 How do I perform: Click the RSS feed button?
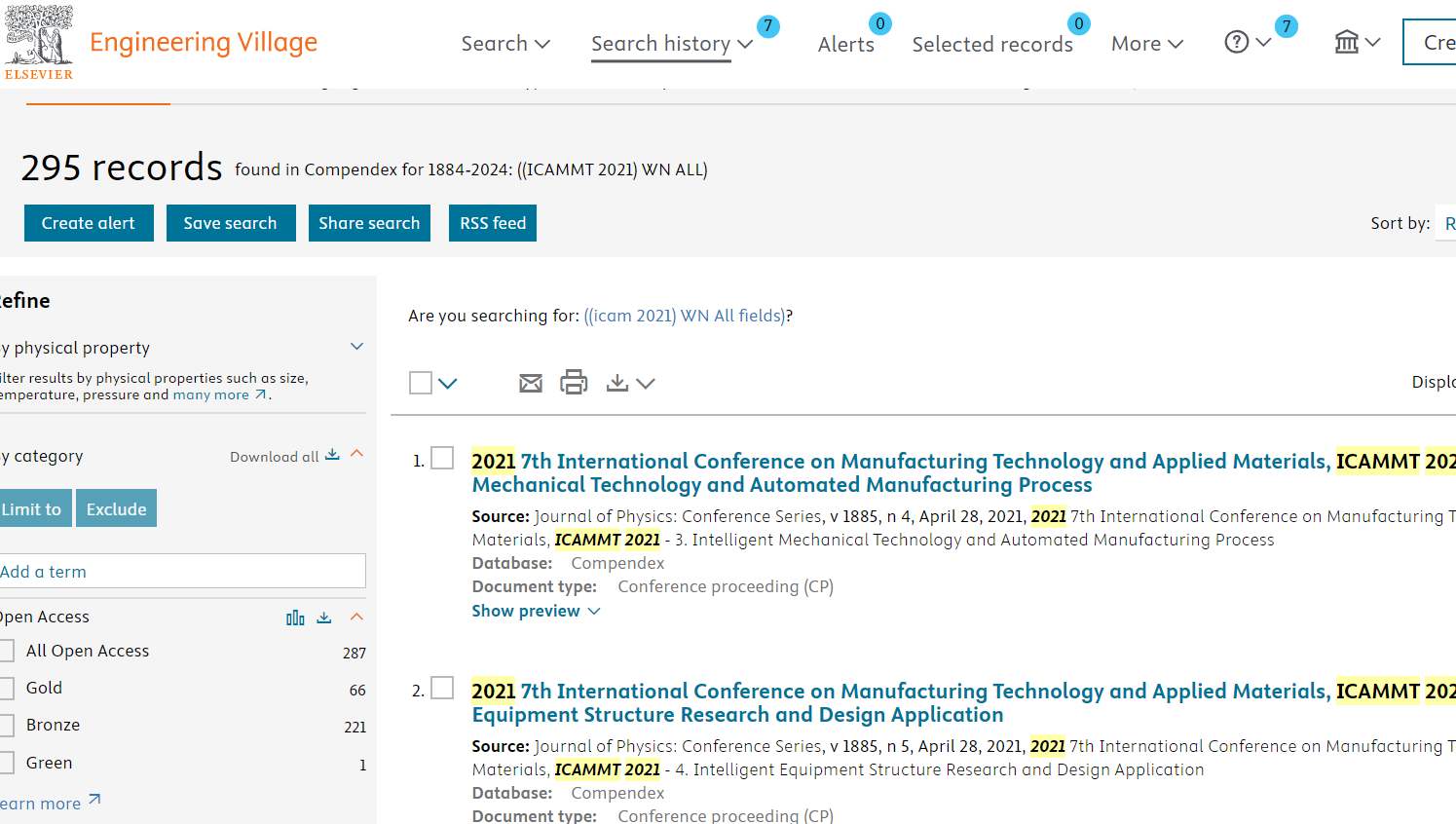pos(493,223)
